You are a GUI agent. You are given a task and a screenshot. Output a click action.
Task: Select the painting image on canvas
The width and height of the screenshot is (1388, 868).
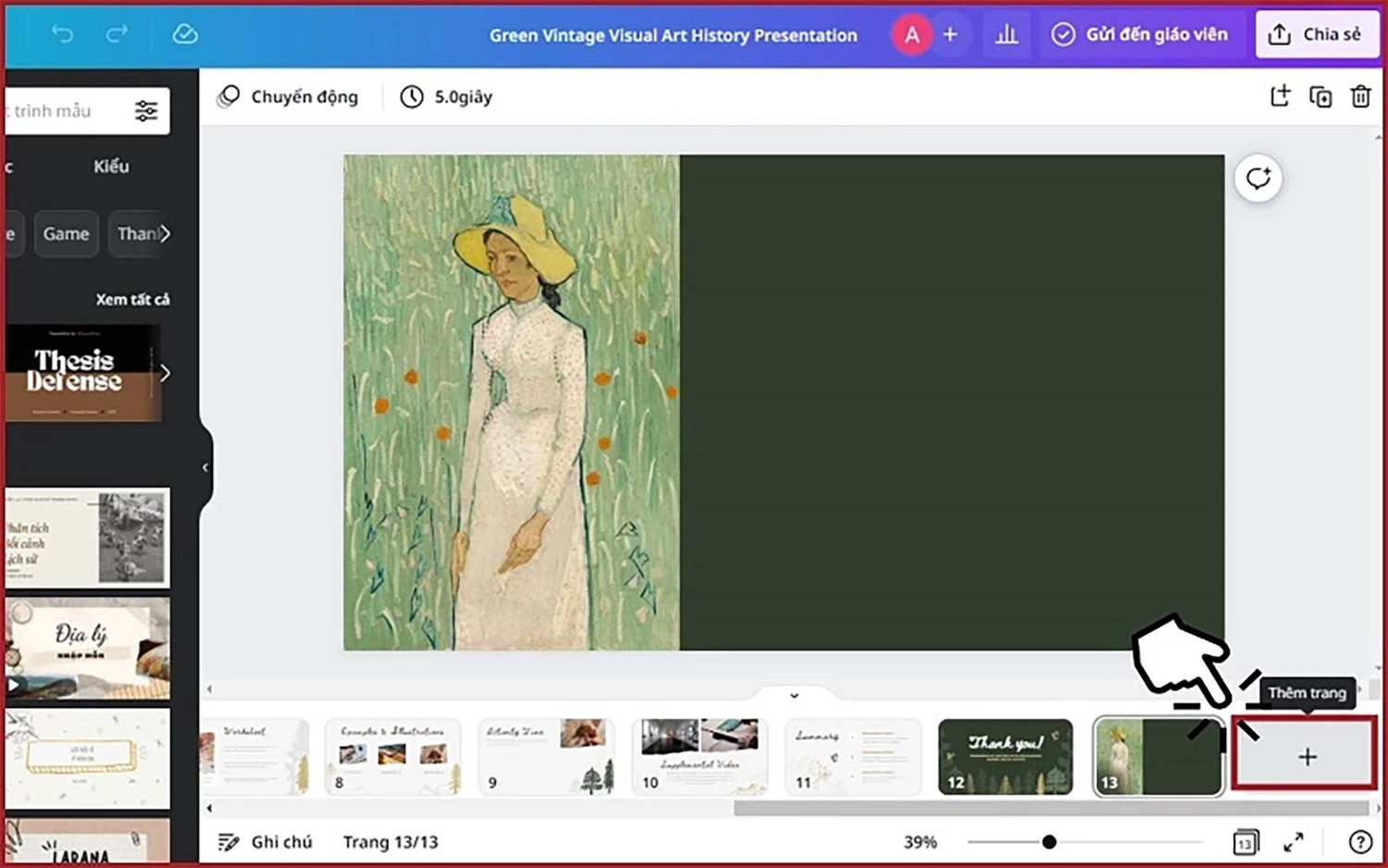click(x=512, y=403)
